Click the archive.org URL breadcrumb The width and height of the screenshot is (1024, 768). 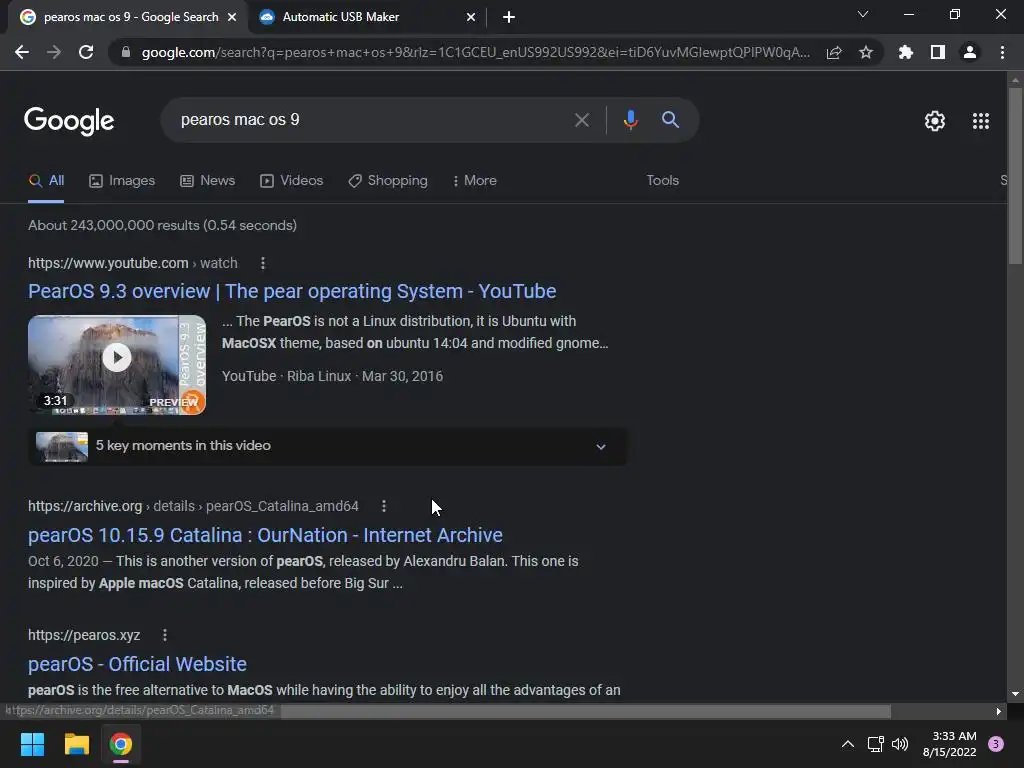click(x=193, y=506)
